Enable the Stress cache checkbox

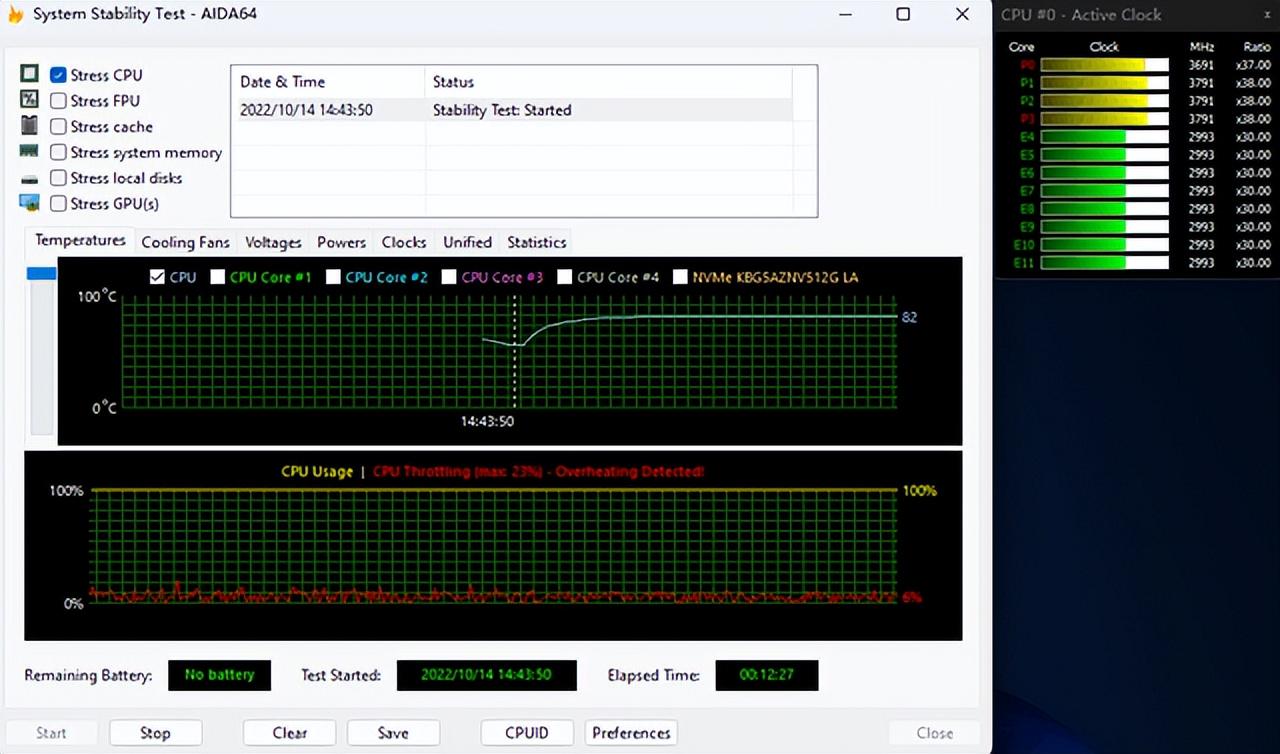pyautogui.click(x=58, y=127)
